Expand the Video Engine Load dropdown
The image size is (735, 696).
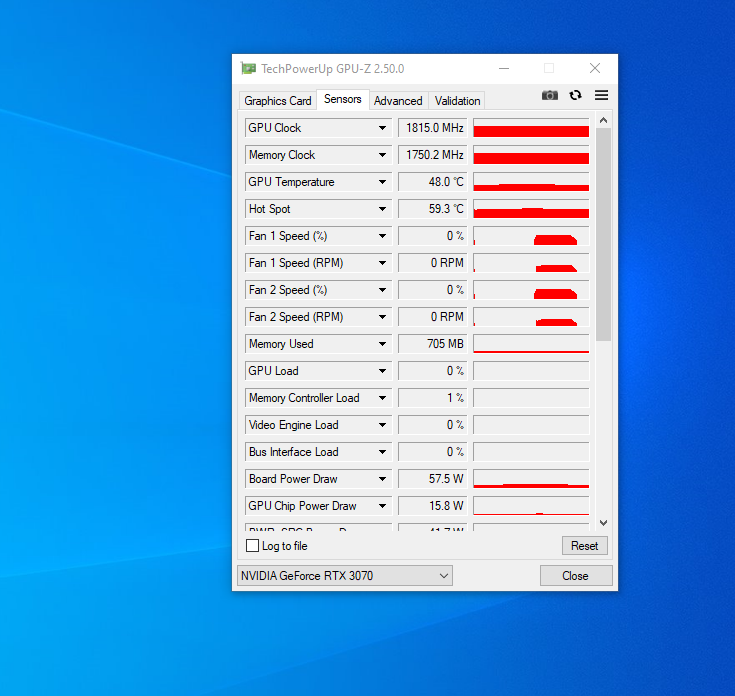point(382,425)
